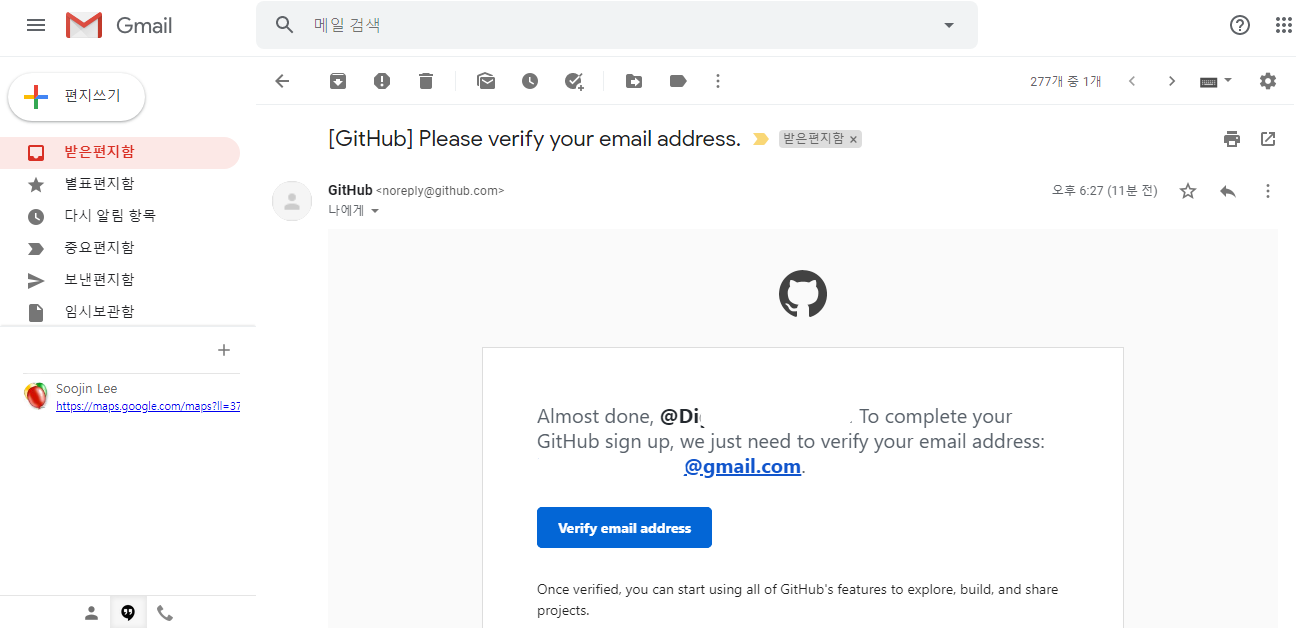Open the 별표편지함 folder
The width and height of the screenshot is (1296, 628).
99,183
